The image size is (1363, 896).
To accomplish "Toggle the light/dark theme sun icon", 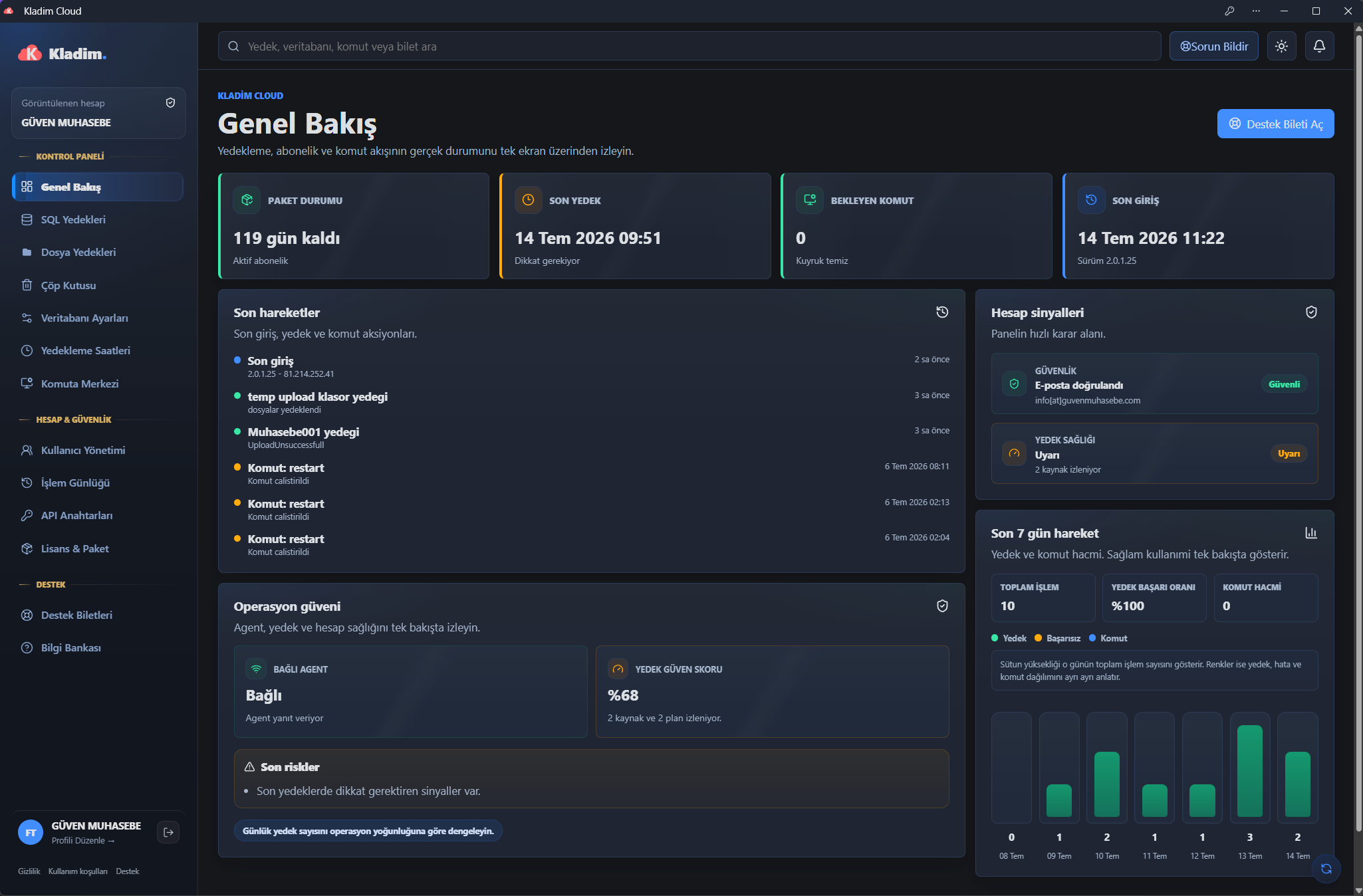I will point(1281,47).
